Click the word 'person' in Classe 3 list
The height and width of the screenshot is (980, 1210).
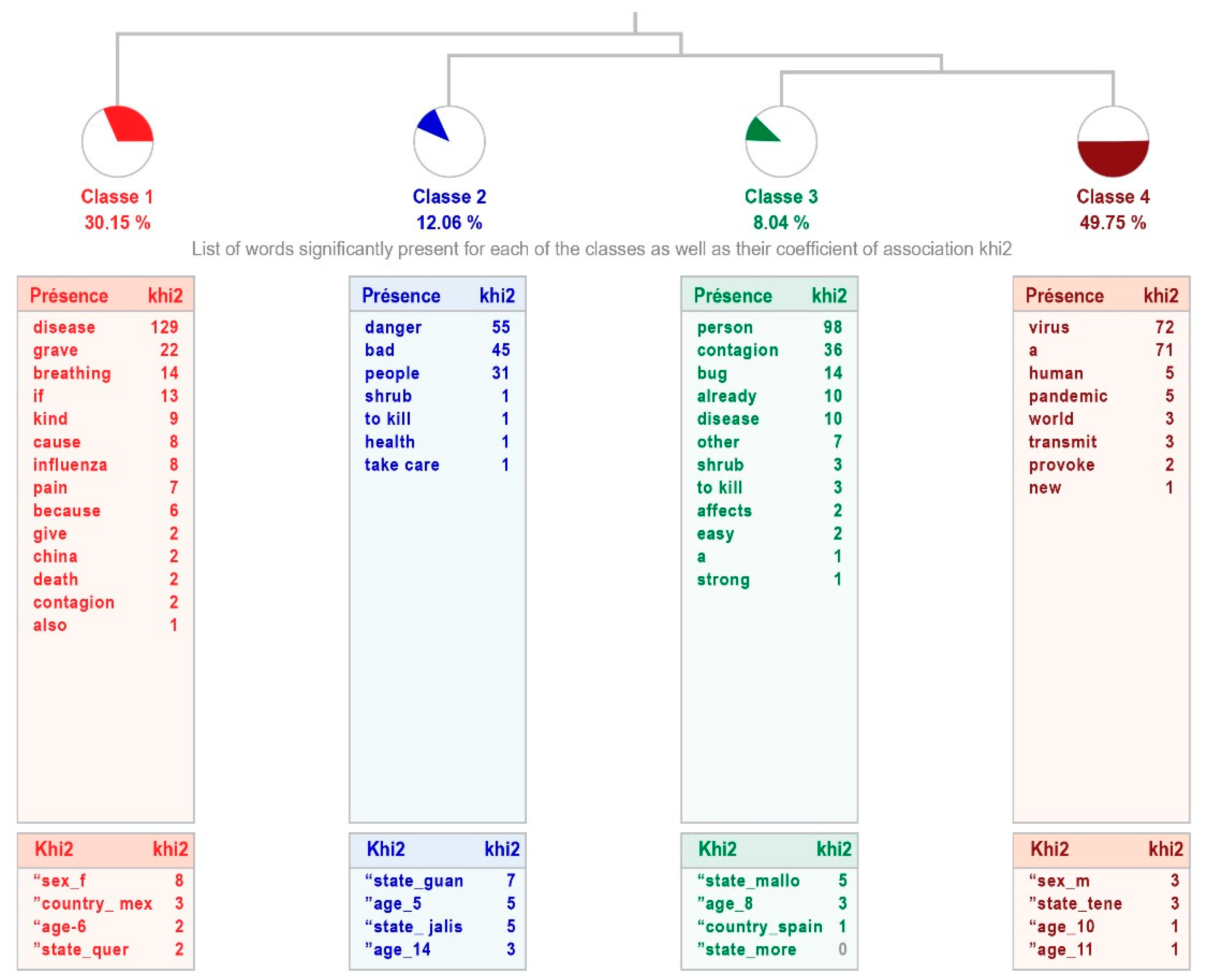tap(725, 327)
